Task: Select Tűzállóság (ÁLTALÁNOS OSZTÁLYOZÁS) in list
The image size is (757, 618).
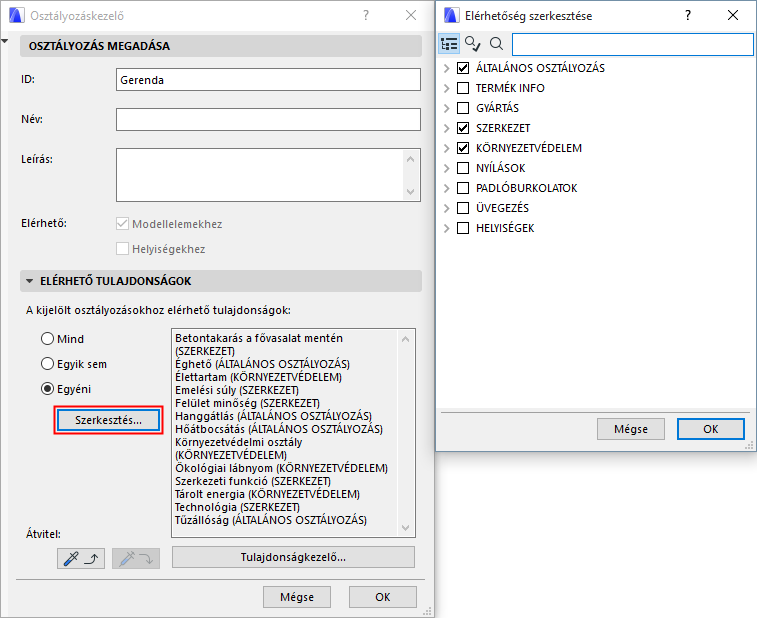Action: click(x=271, y=520)
